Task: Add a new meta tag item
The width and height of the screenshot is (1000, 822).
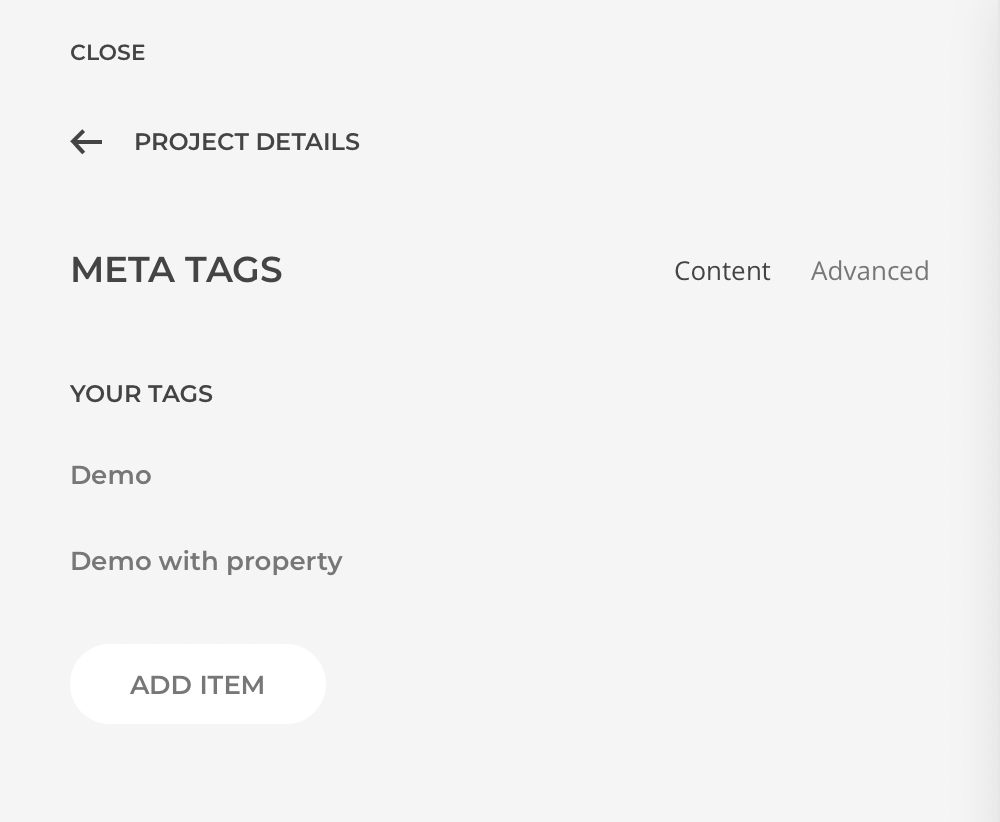Action: pos(198,684)
